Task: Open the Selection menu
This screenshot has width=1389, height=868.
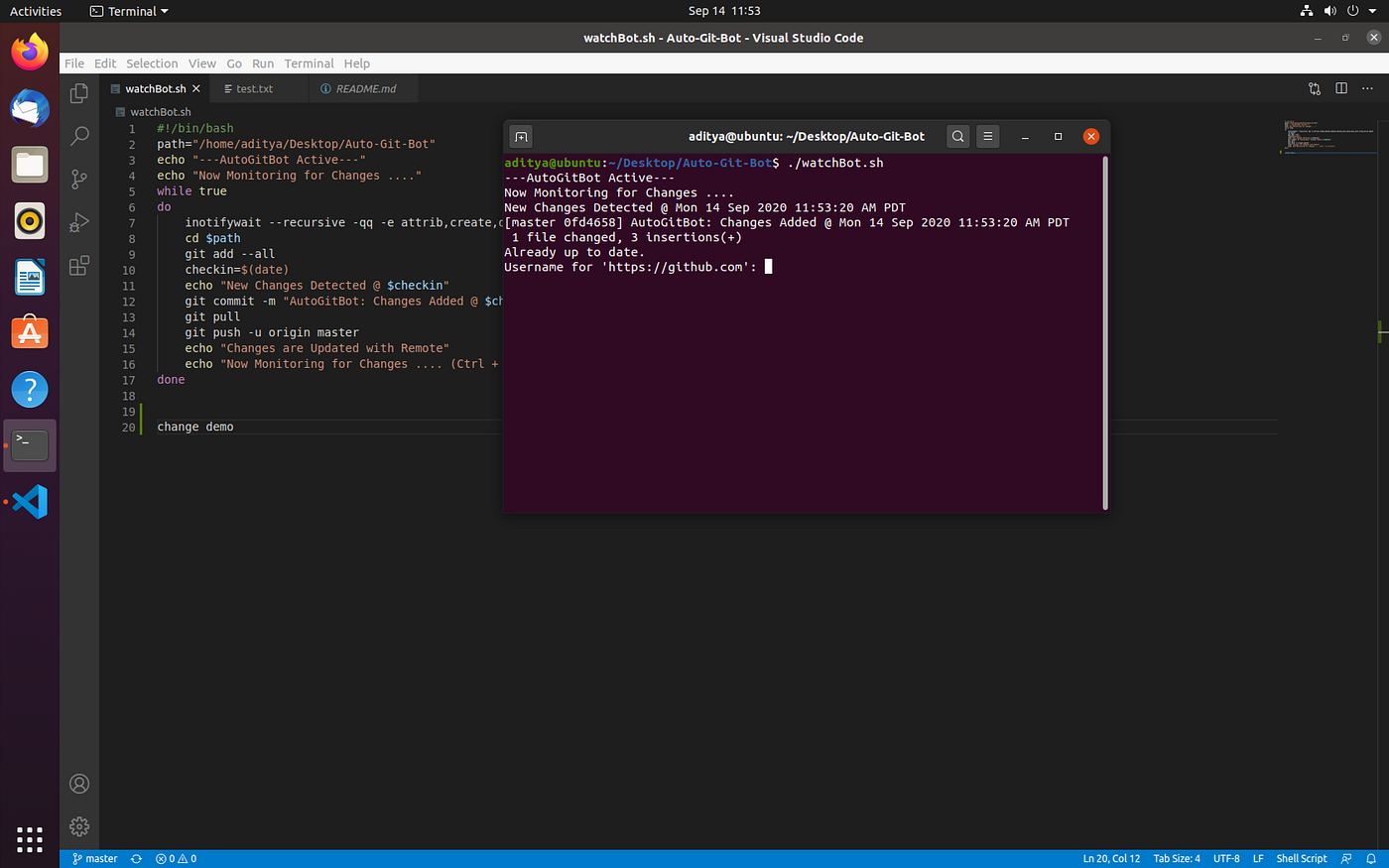Action: [x=152, y=63]
